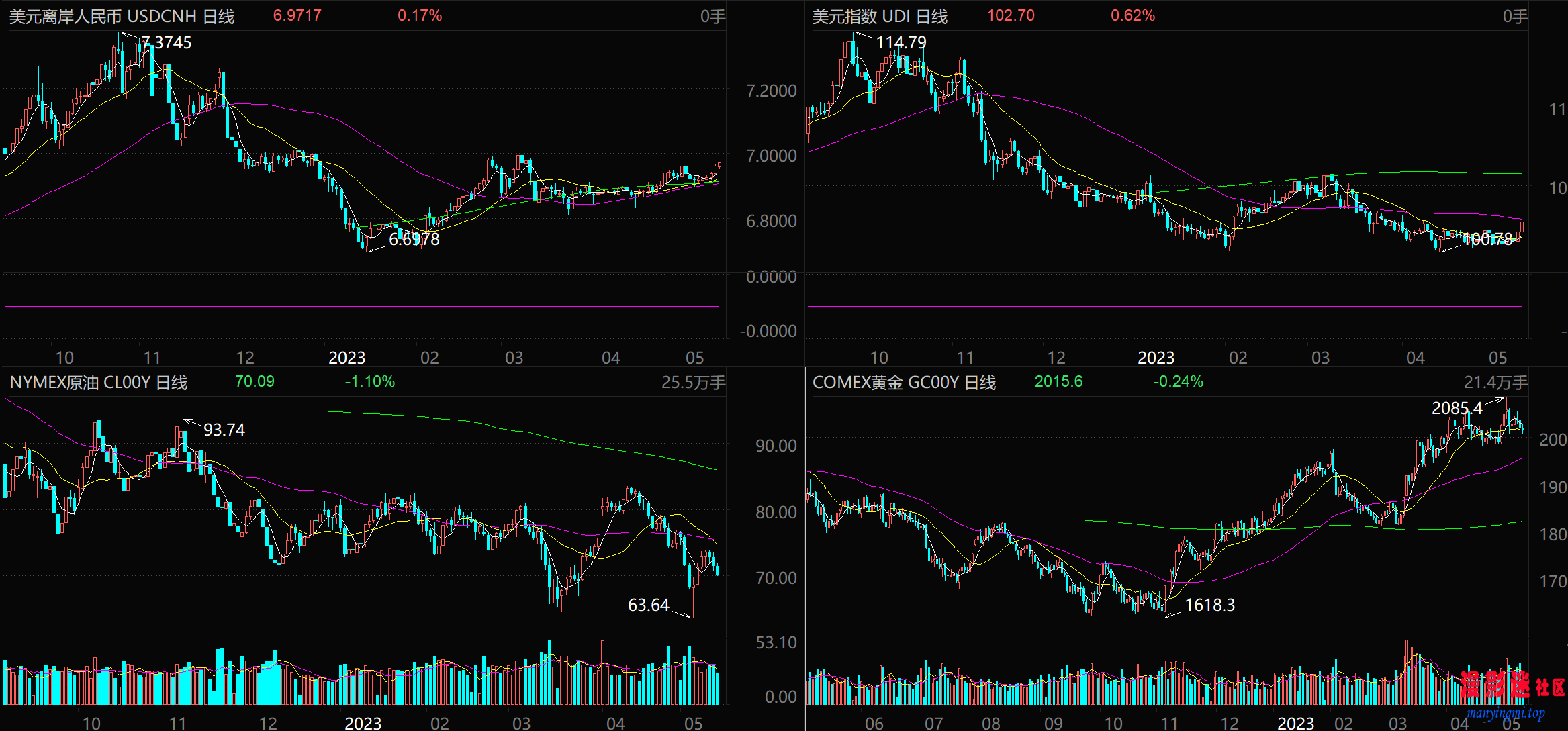The image size is (1568, 731).
Task: Click the 12 month label under the UDI chart
Action: point(1056,358)
